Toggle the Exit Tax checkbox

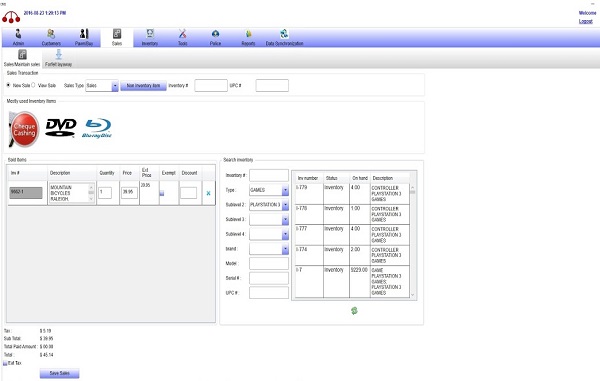coord(5,363)
